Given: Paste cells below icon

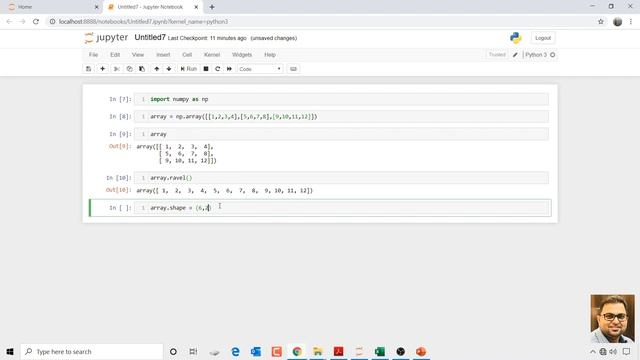Looking at the screenshot, I should [142, 69].
